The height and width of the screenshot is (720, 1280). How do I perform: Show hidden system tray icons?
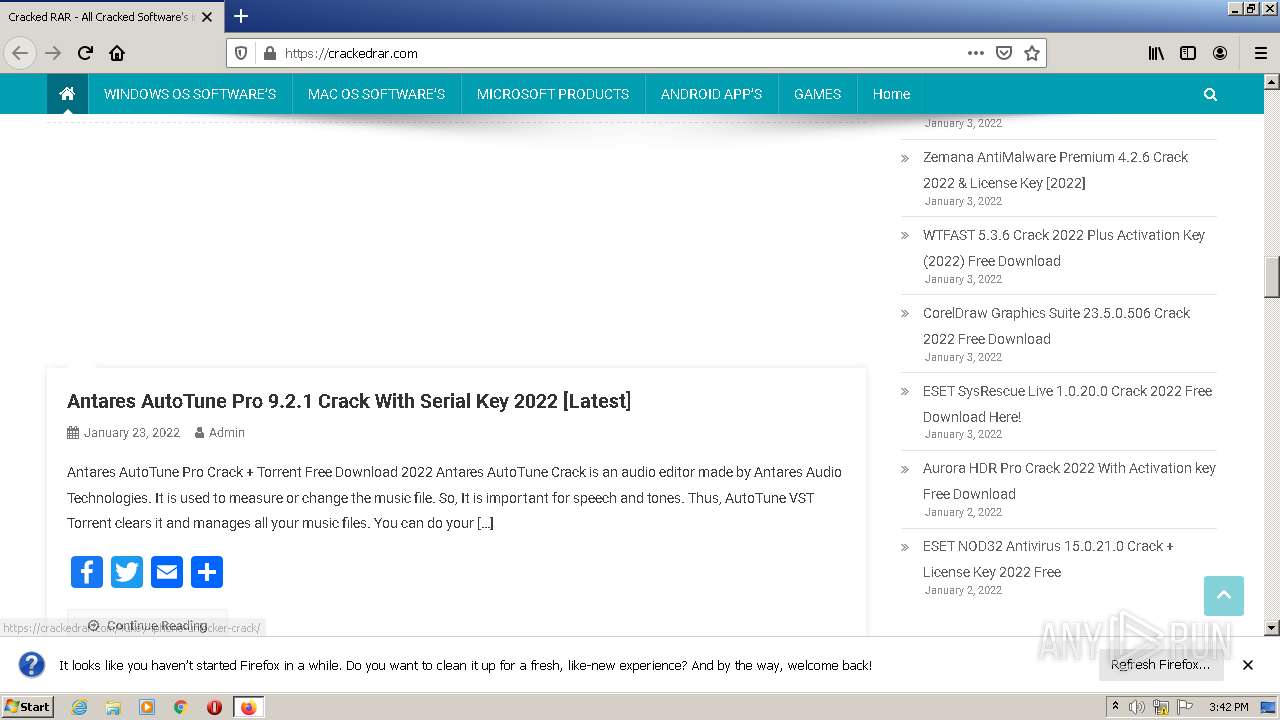[x=1115, y=707]
